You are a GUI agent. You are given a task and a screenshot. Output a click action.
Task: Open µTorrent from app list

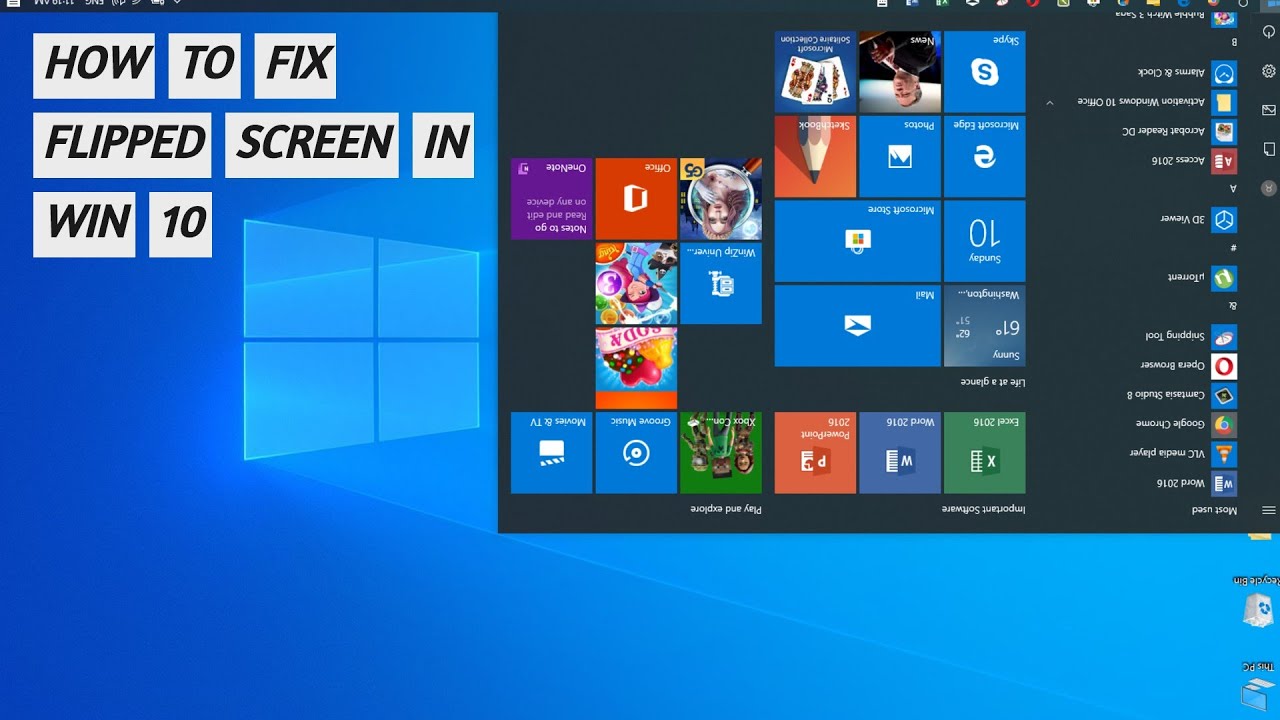click(x=1203, y=278)
